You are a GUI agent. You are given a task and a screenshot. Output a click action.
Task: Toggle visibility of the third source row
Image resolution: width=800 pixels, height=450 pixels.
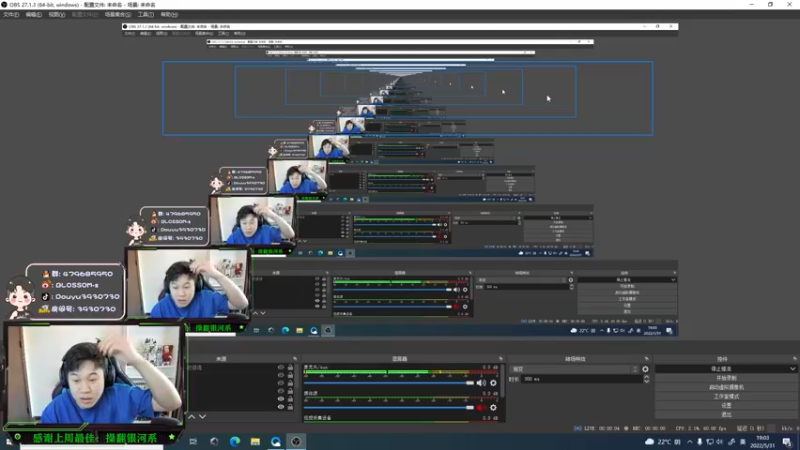pyautogui.click(x=281, y=383)
